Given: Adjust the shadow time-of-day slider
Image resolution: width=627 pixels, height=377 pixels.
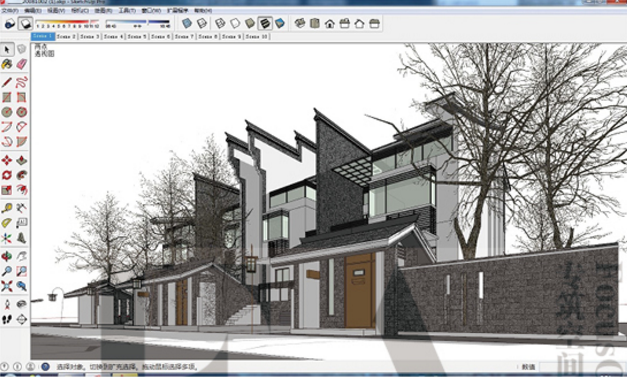Looking at the screenshot, I should pyautogui.click(x=138, y=24).
